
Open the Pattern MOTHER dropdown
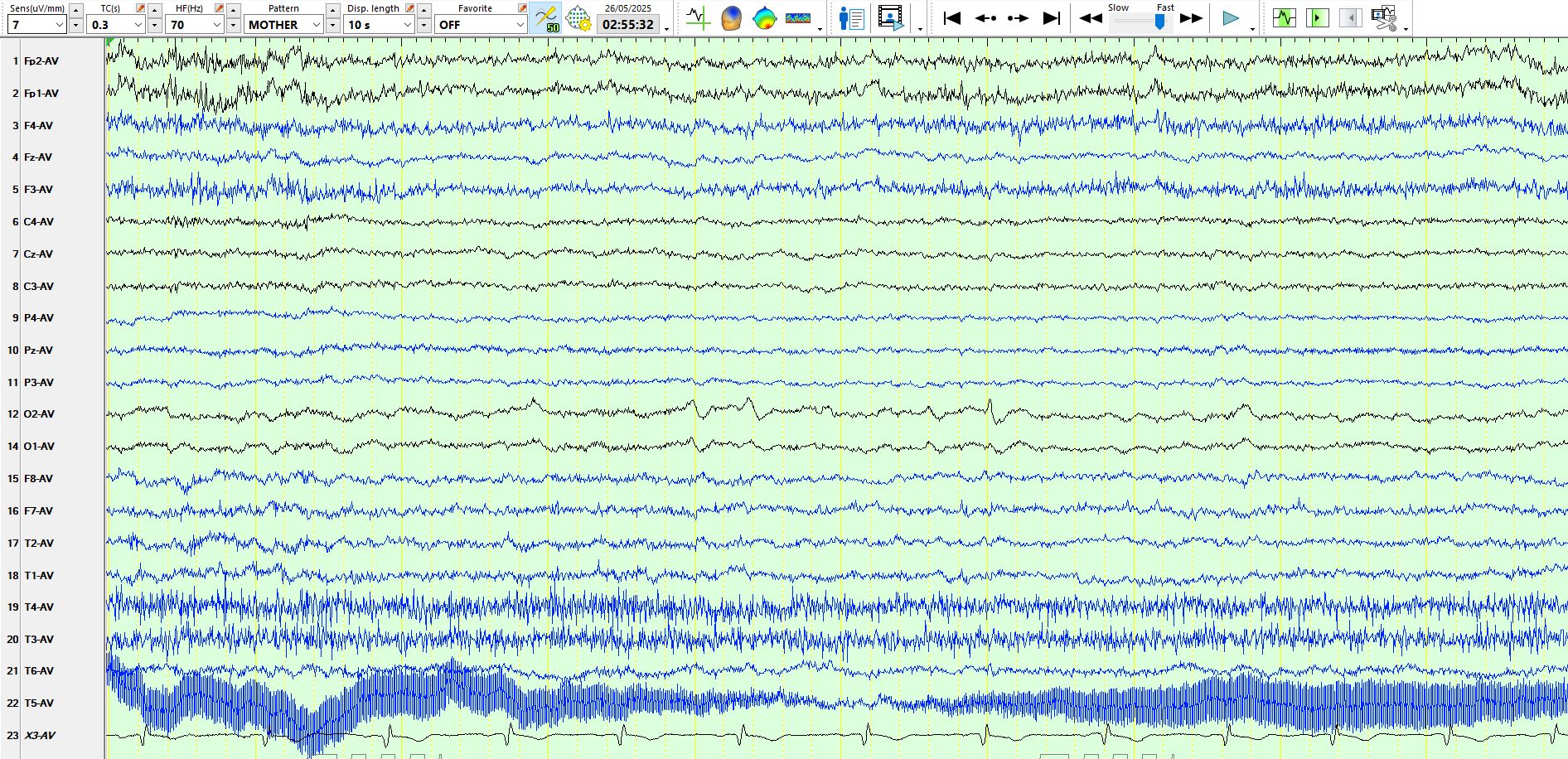pos(317,25)
